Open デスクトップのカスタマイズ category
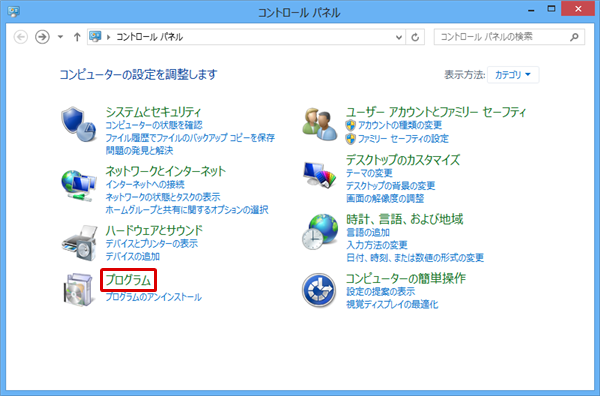The width and height of the screenshot is (600, 396). 403,160
